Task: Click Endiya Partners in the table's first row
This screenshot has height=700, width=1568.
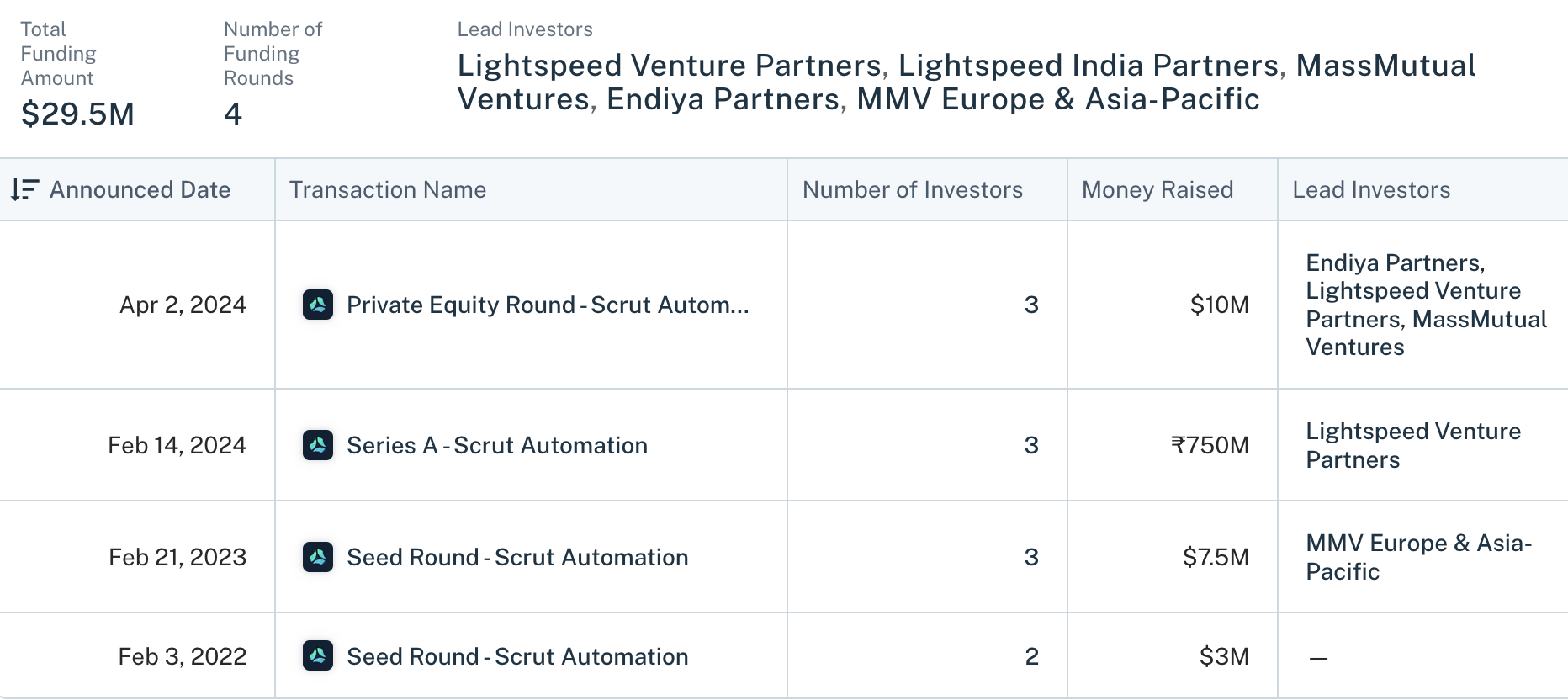Action: pyautogui.click(x=1393, y=263)
